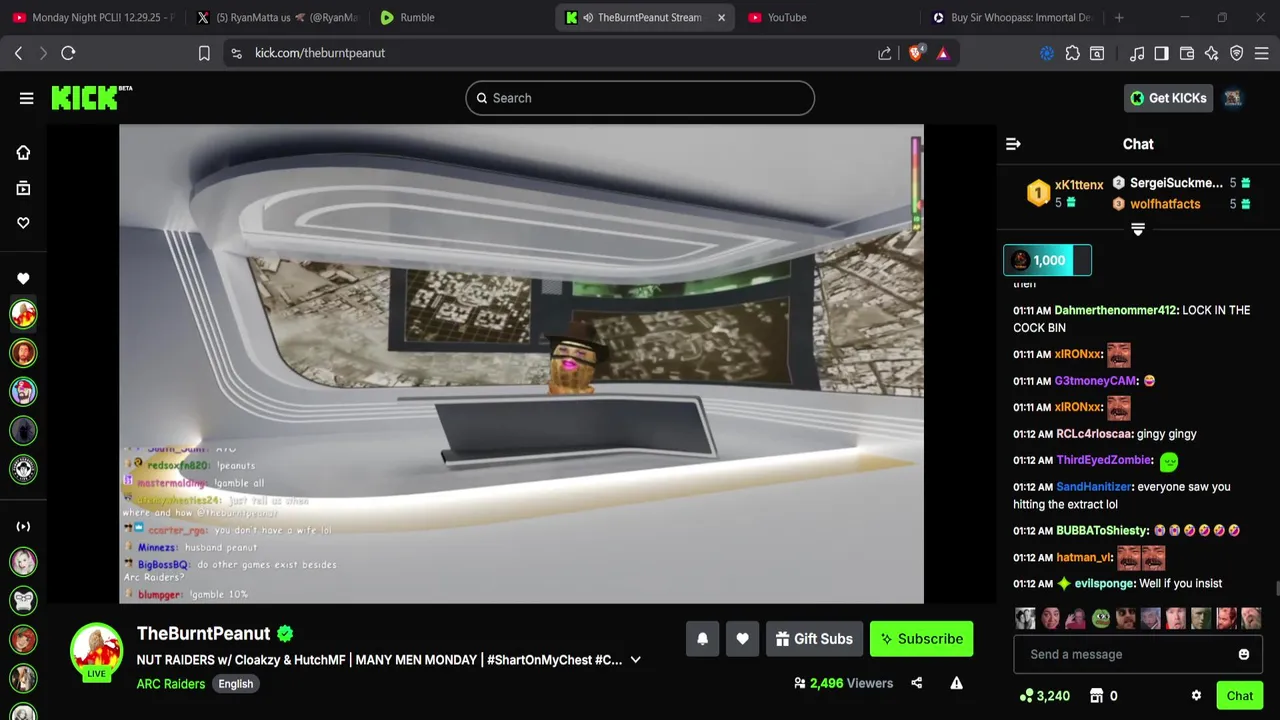Open user profile avatar menu
Viewport: 1280px width, 720px height.
coord(1233,98)
